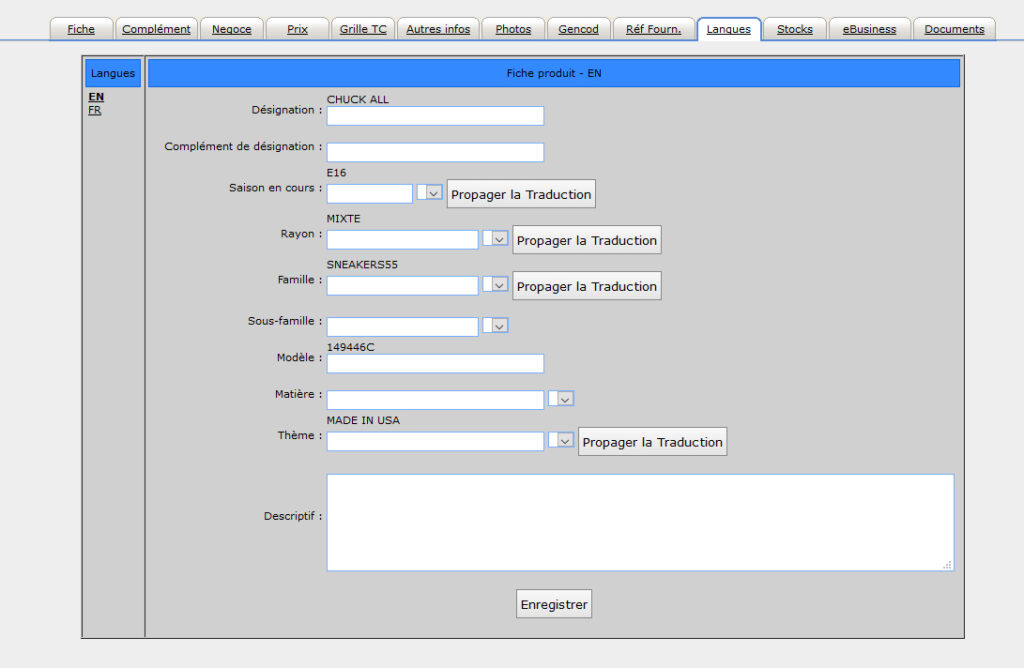
Task: Select the FR language link
Action: coord(95,111)
